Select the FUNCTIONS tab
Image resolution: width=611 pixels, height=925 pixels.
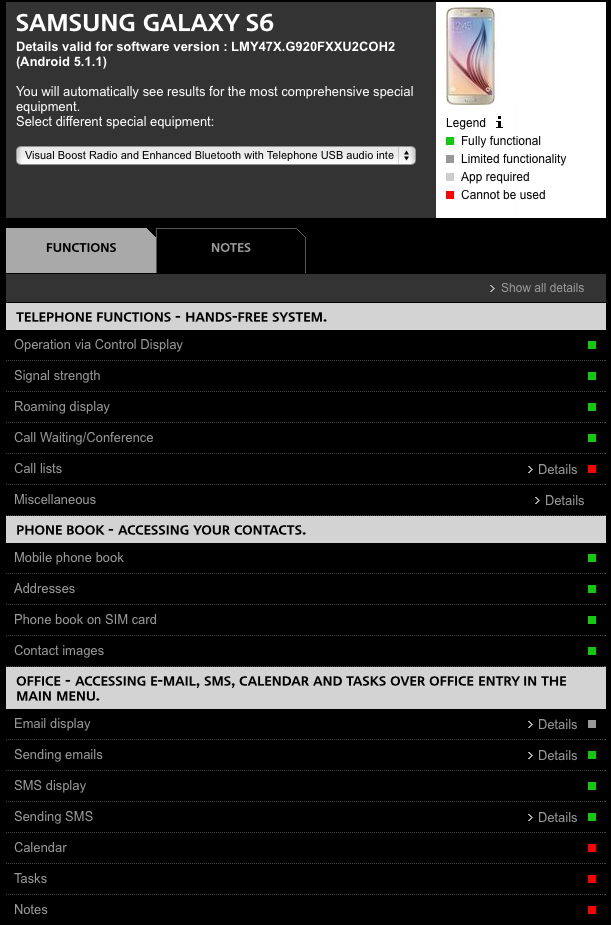(x=81, y=250)
